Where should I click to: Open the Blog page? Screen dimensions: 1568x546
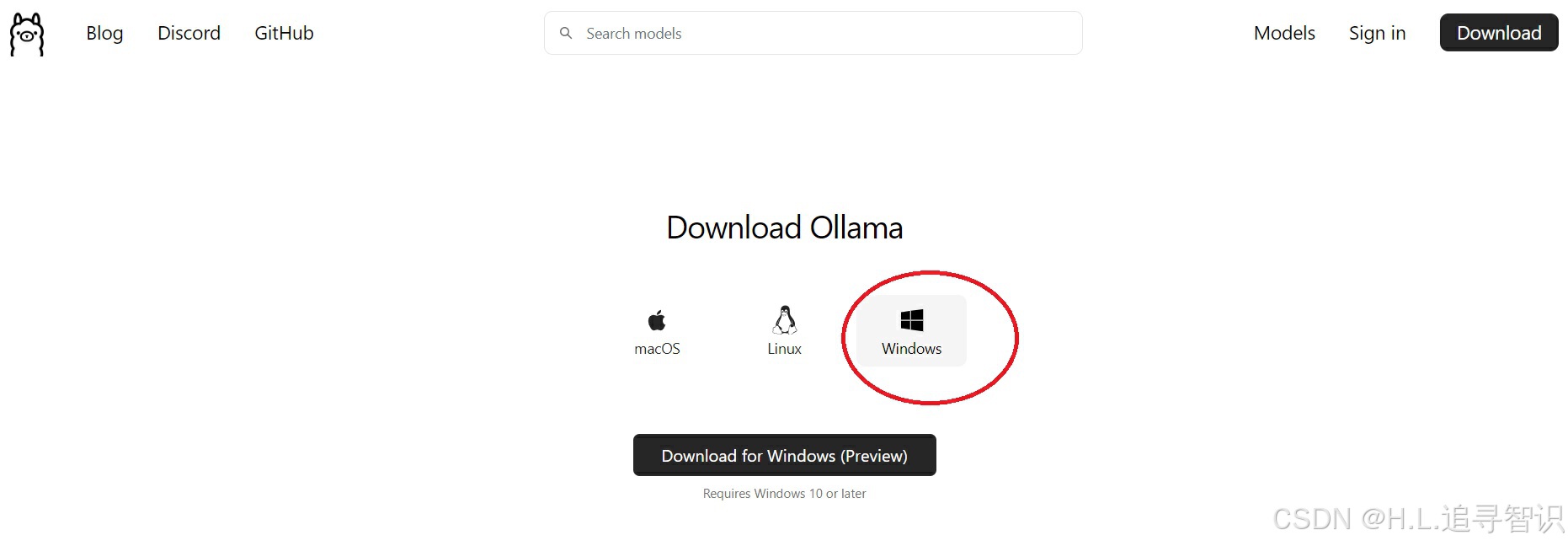(x=104, y=33)
